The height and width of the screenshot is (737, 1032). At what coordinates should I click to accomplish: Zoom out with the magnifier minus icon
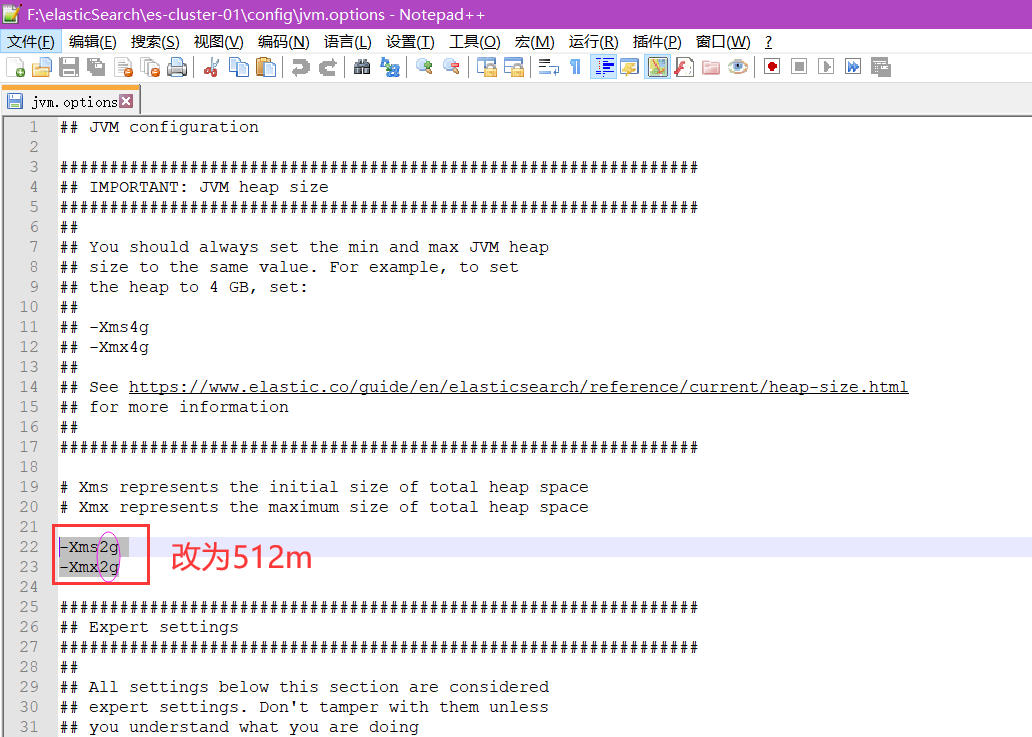(x=452, y=67)
